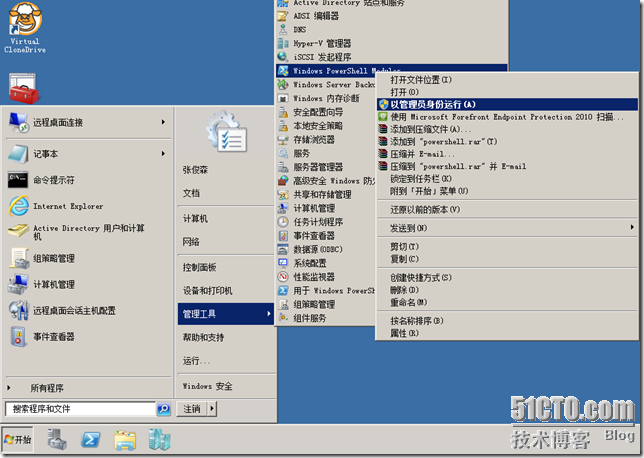Open the 管理工具 submenu
The image size is (644, 458).
[226, 314]
